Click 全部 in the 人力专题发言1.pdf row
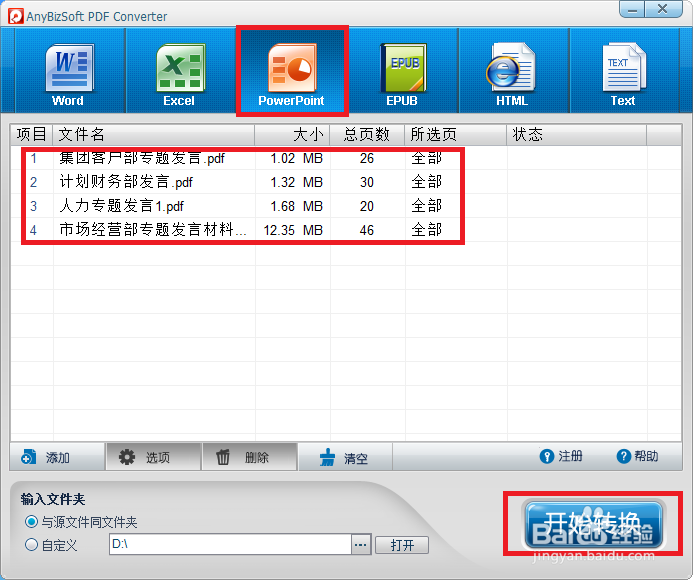Screen dimensions: 693x580 pos(426,206)
